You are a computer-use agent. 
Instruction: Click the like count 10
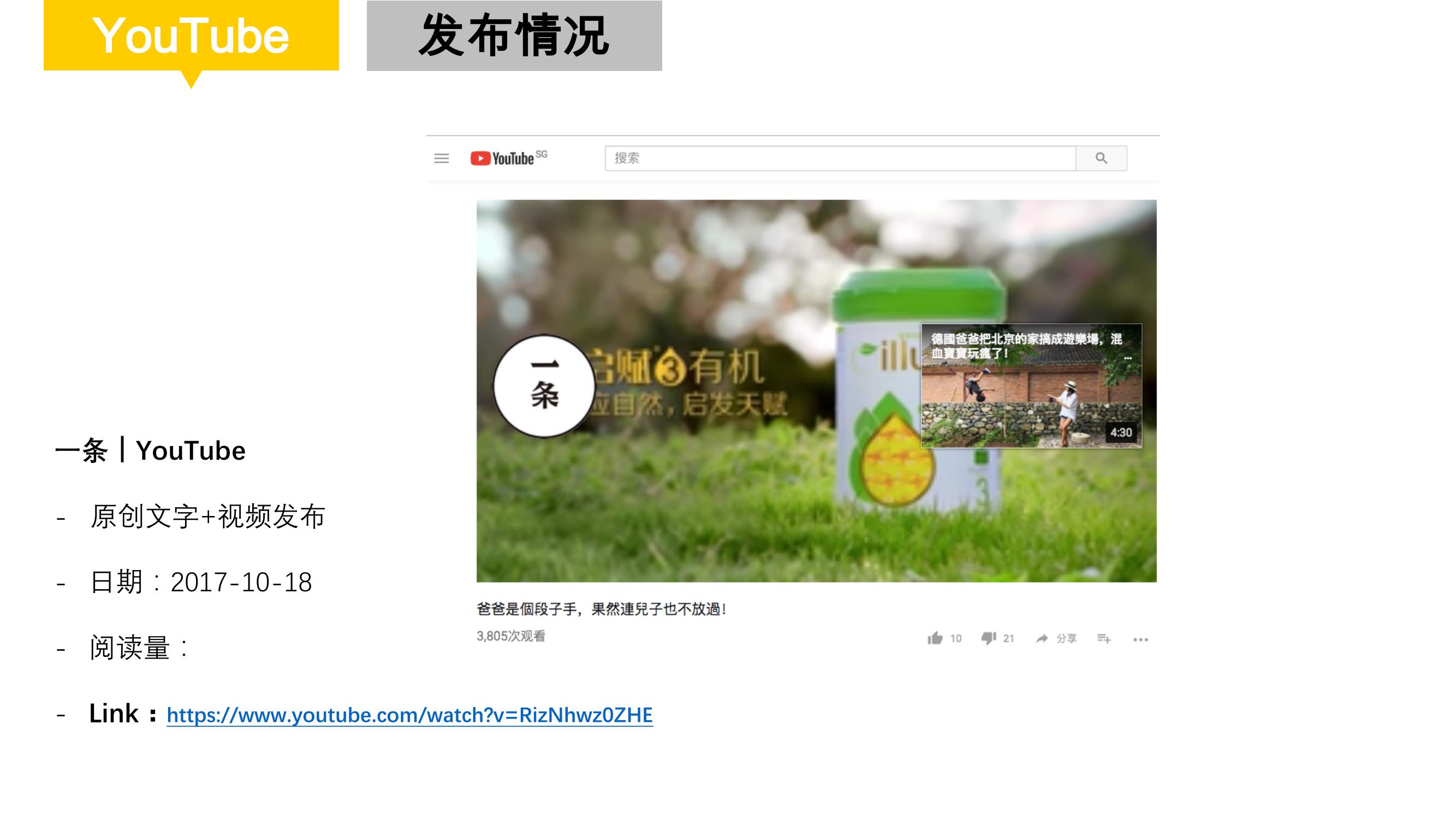click(956, 639)
